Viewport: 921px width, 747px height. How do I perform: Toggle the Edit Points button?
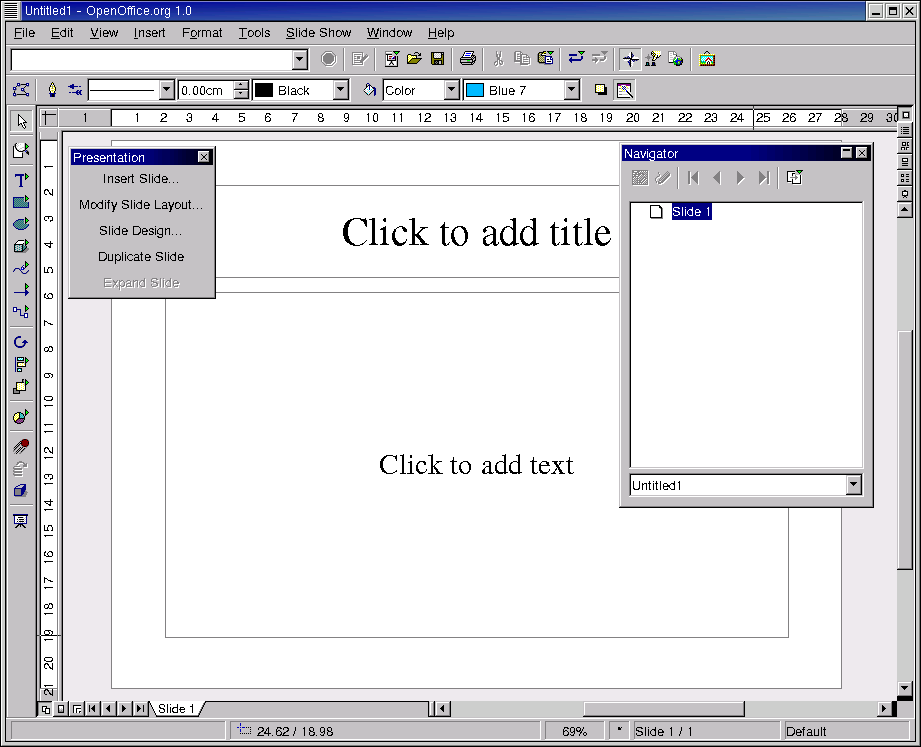click(20, 90)
